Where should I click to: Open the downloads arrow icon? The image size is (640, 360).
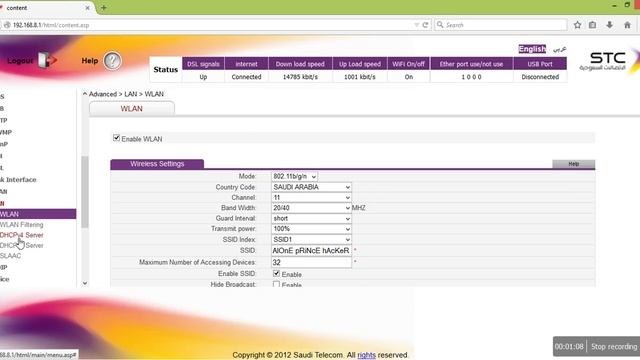(609, 25)
